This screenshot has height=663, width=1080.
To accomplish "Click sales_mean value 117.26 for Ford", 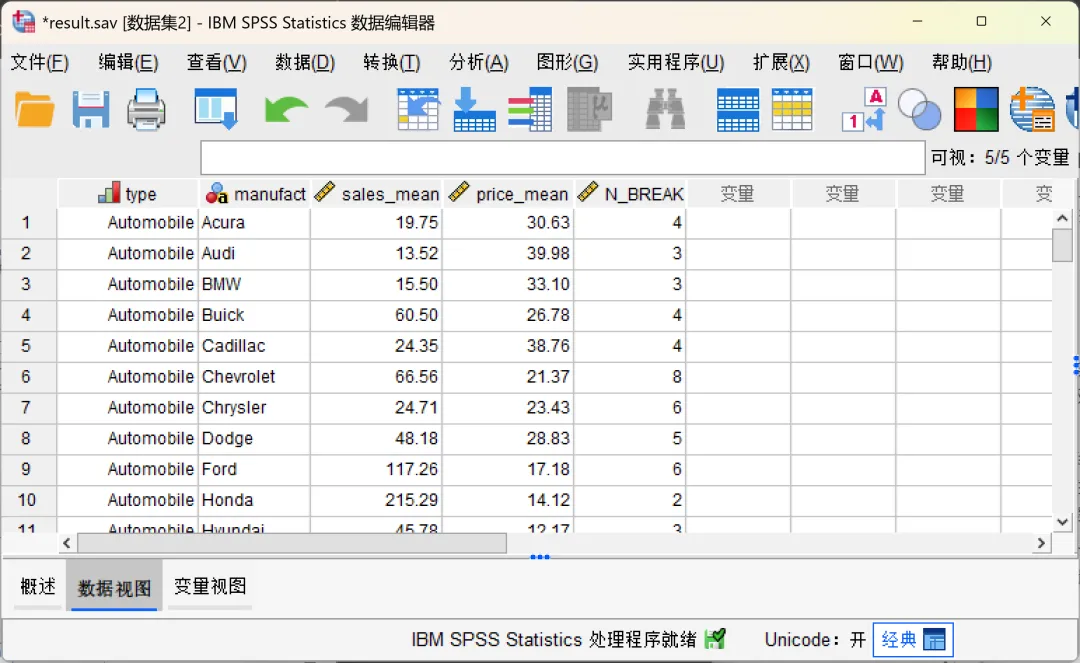I will coord(376,469).
